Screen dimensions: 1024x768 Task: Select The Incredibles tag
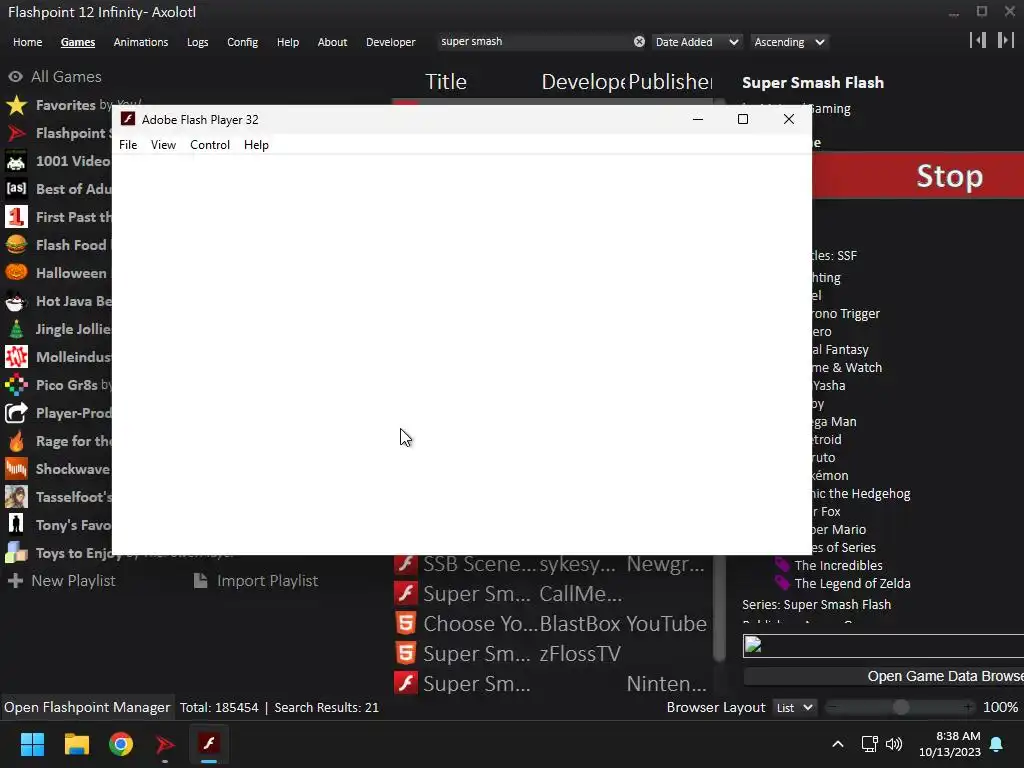[x=838, y=566]
